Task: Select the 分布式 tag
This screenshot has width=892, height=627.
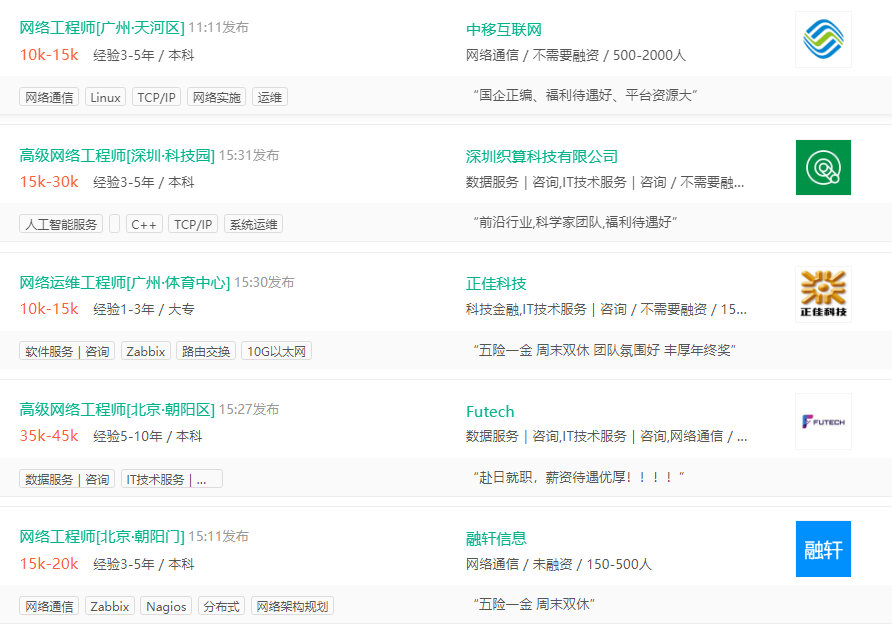Action: point(221,606)
